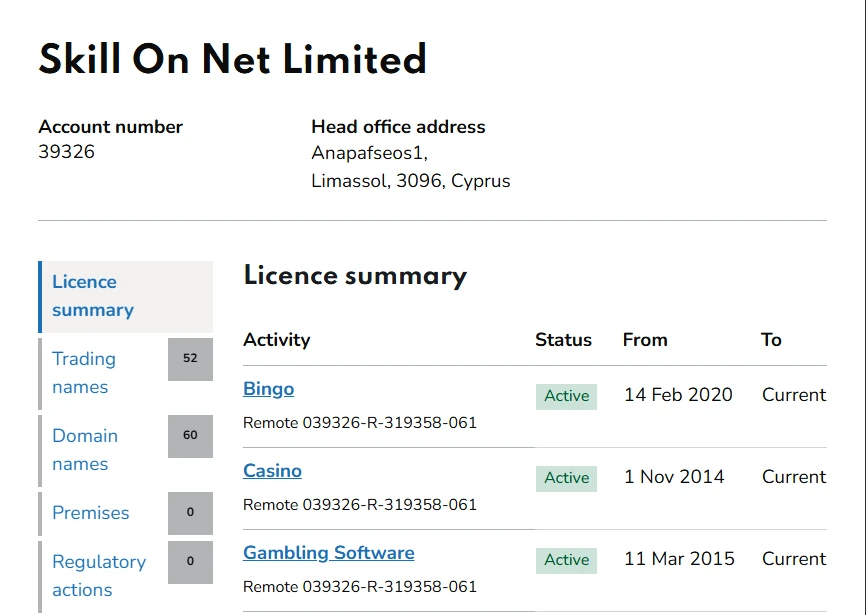Click the Licence summary section heading

click(355, 276)
